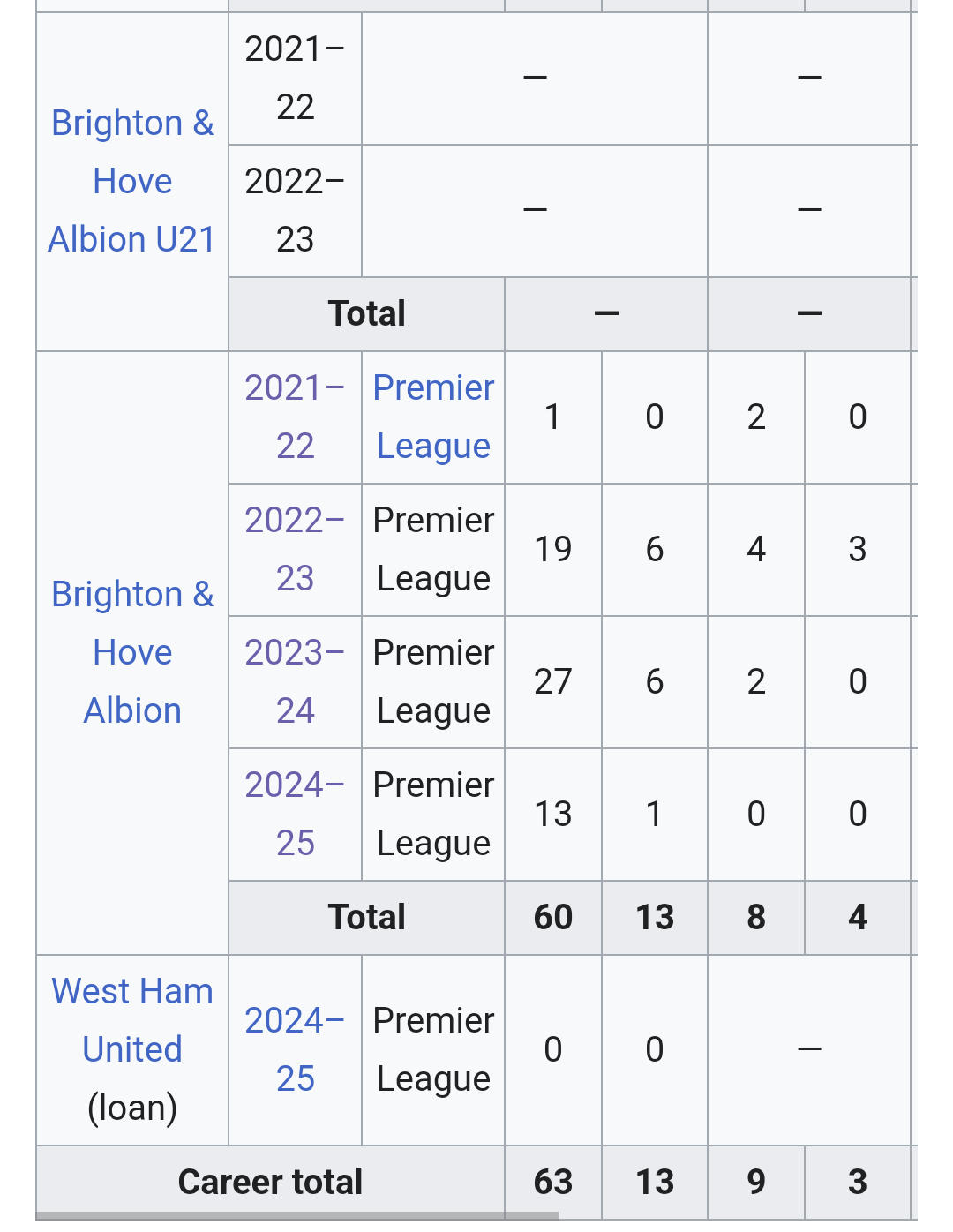Screen dimensions: 953x1232
Task: Open the Brighton & Hove Albion club link
Action: pos(132,652)
